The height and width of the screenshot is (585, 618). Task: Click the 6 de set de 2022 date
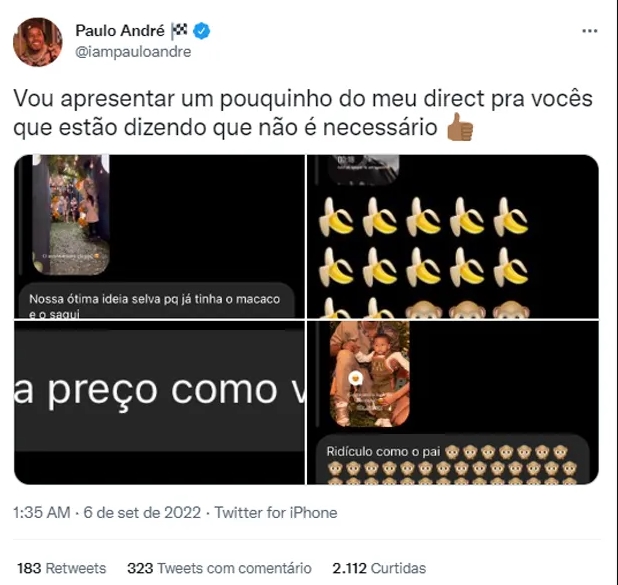142,513
